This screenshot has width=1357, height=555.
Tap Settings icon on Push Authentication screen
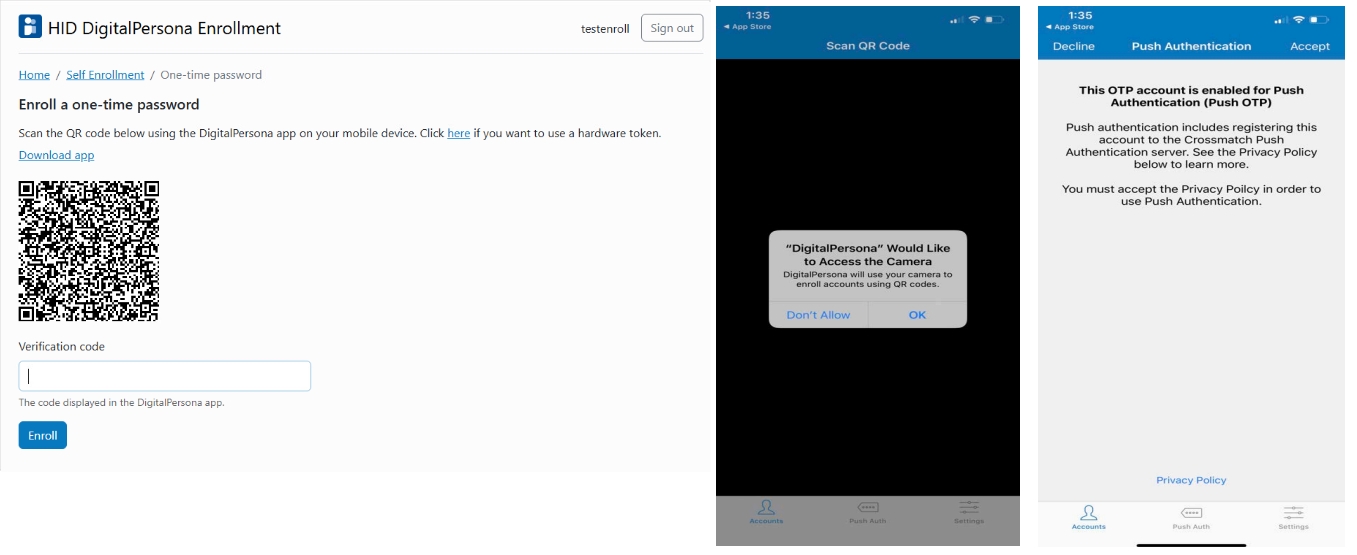pos(1293,516)
